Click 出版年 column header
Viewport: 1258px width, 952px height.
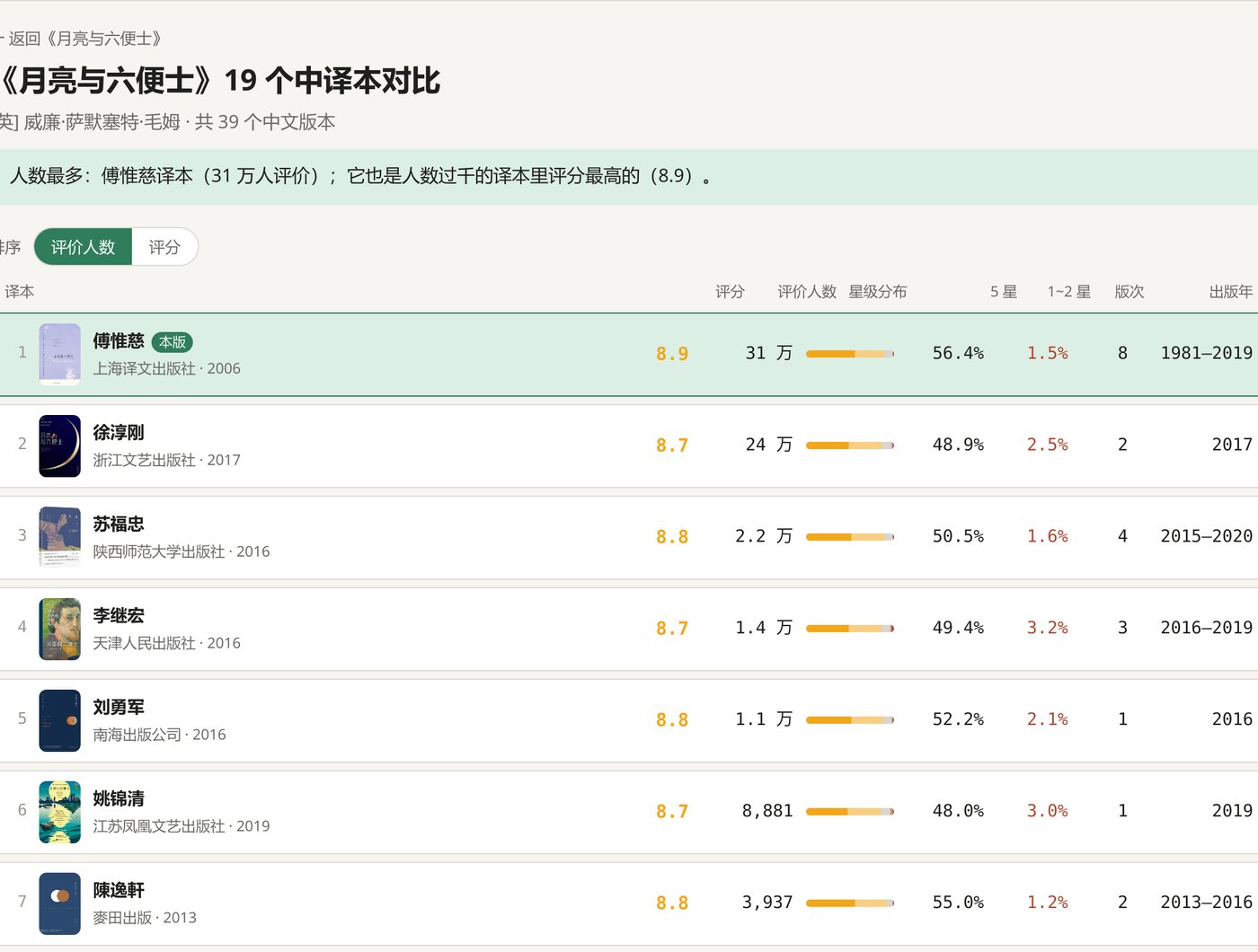pyautogui.click(x=1231, y=292)
